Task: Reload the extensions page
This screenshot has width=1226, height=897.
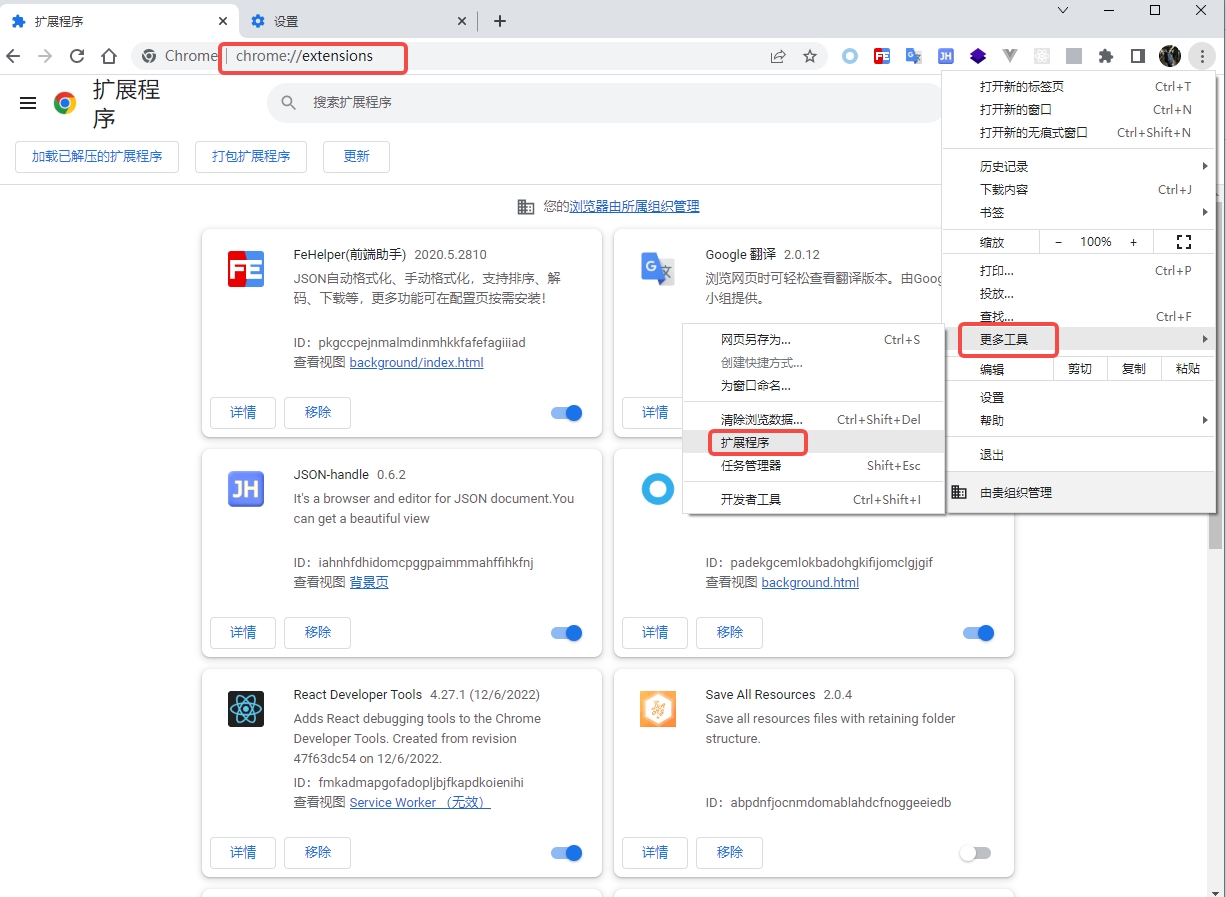Action: pos(77,56)
